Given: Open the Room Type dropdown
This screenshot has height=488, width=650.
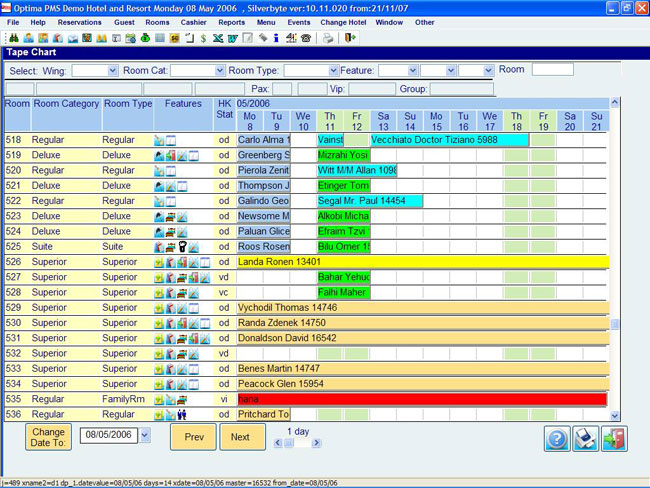Looking at the screenshot, I should coord(333,70).
